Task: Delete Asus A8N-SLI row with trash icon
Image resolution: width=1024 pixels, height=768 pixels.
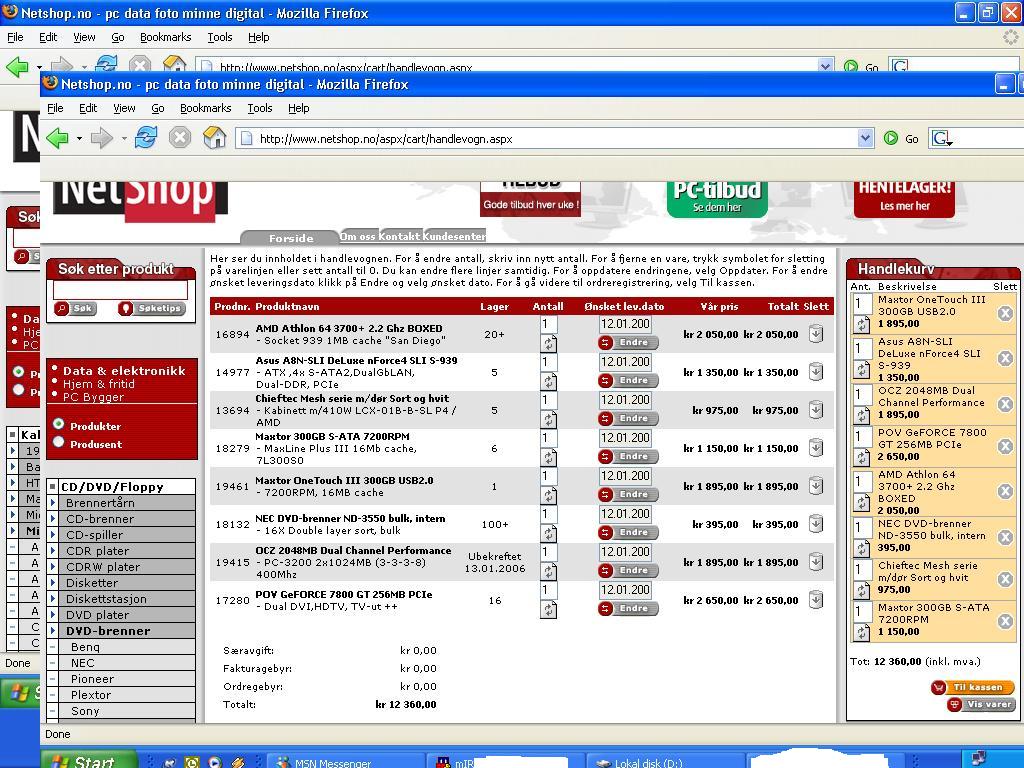Action: (816, 372)
